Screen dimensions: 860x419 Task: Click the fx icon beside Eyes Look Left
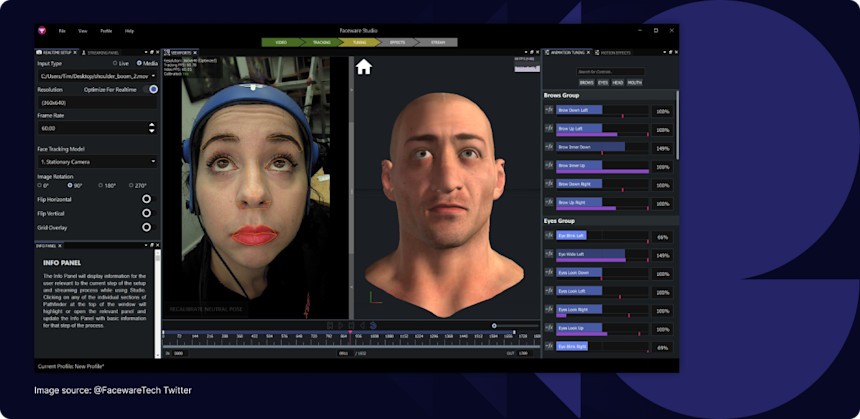[x=548, y=291]
